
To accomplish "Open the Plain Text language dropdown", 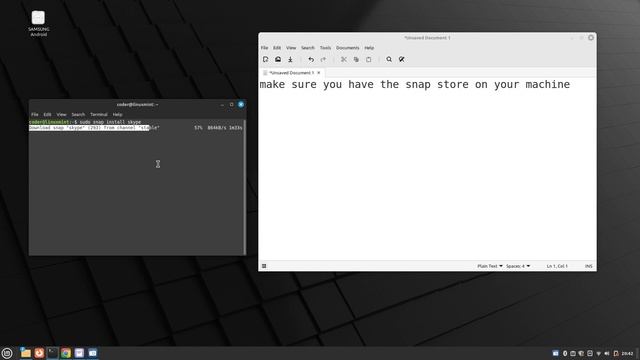I will tap(490, 266).
